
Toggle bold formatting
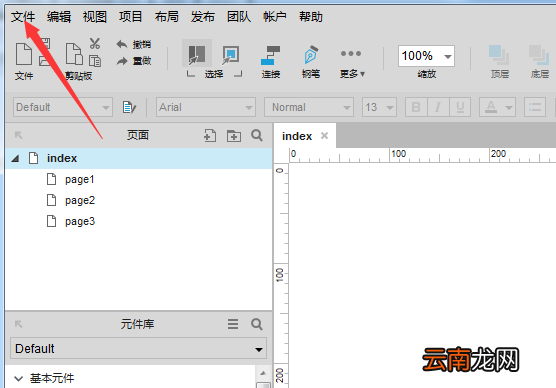[x=416, y=107]
